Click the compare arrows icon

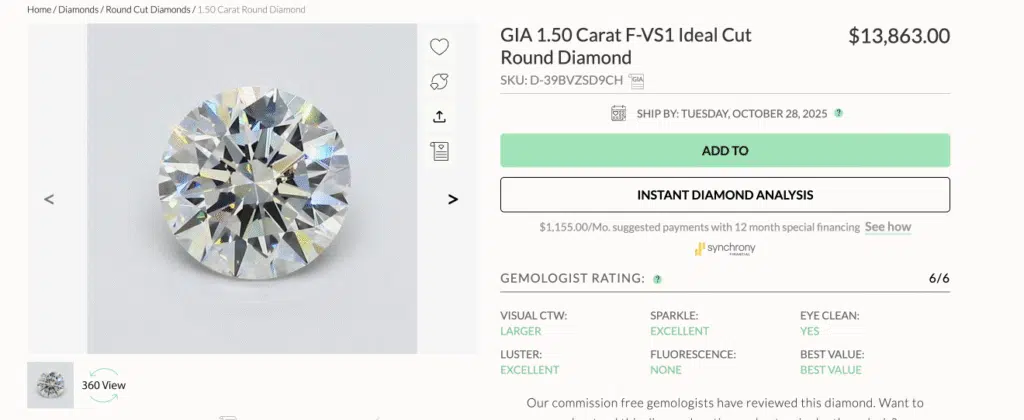click(439, 82)
